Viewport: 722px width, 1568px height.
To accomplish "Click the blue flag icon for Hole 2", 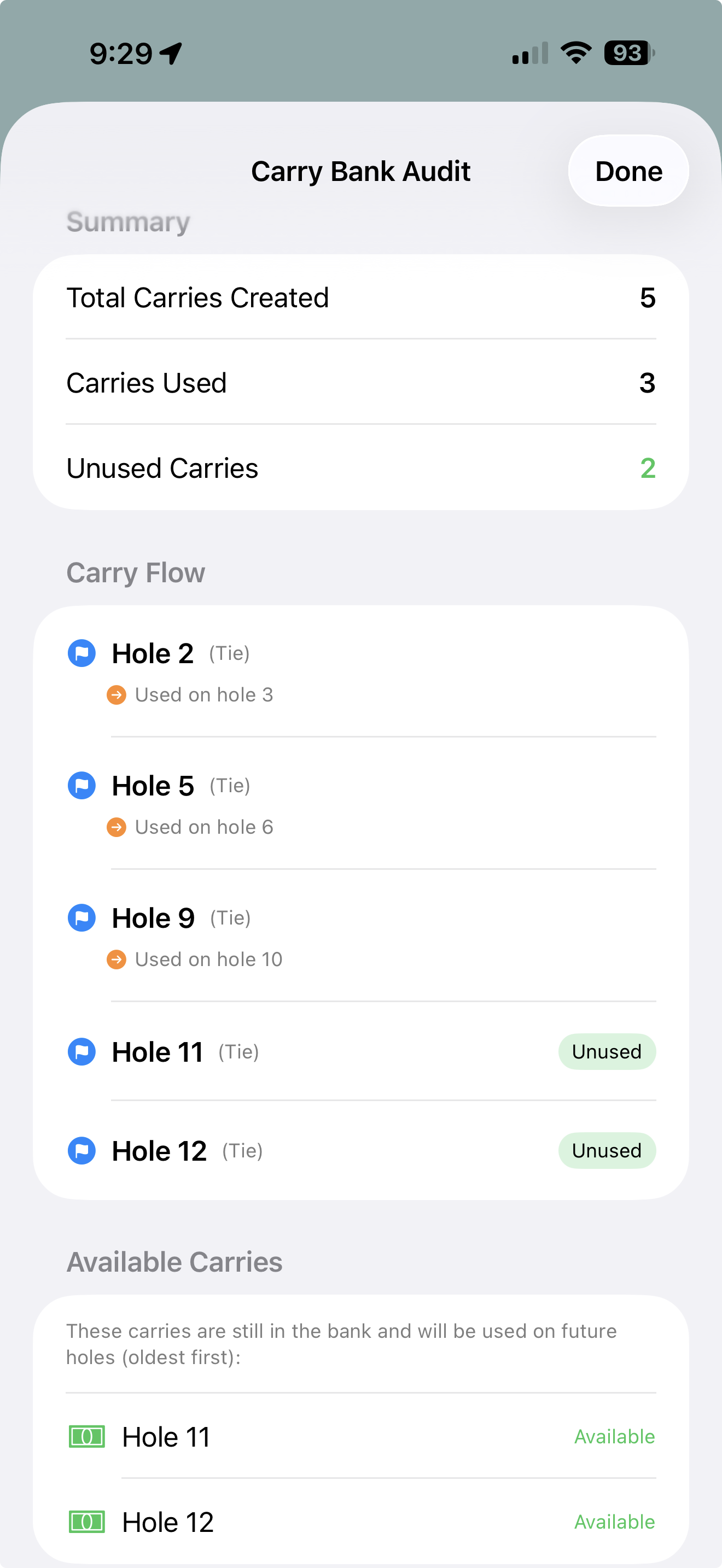I will (x=81, y=653).
